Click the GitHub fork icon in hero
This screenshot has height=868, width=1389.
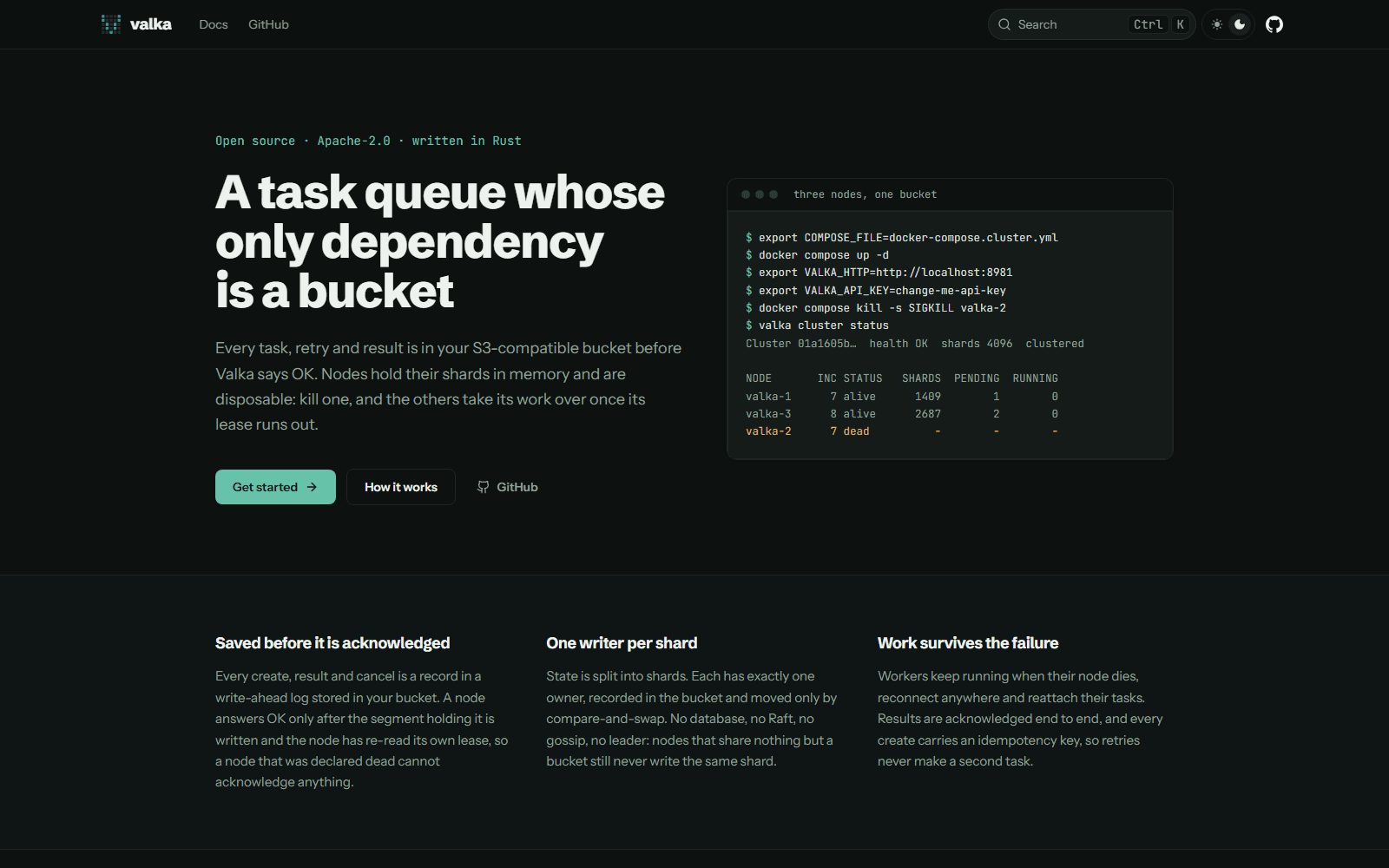[484, 487]
